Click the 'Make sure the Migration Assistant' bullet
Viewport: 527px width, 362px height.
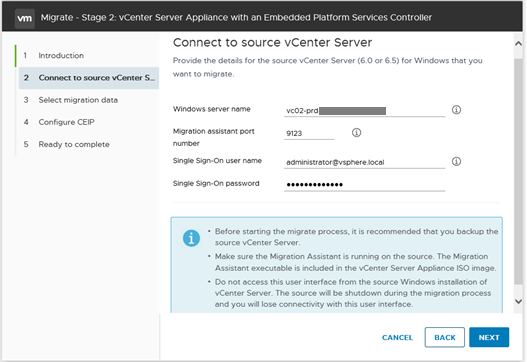(x=356, y=262)
